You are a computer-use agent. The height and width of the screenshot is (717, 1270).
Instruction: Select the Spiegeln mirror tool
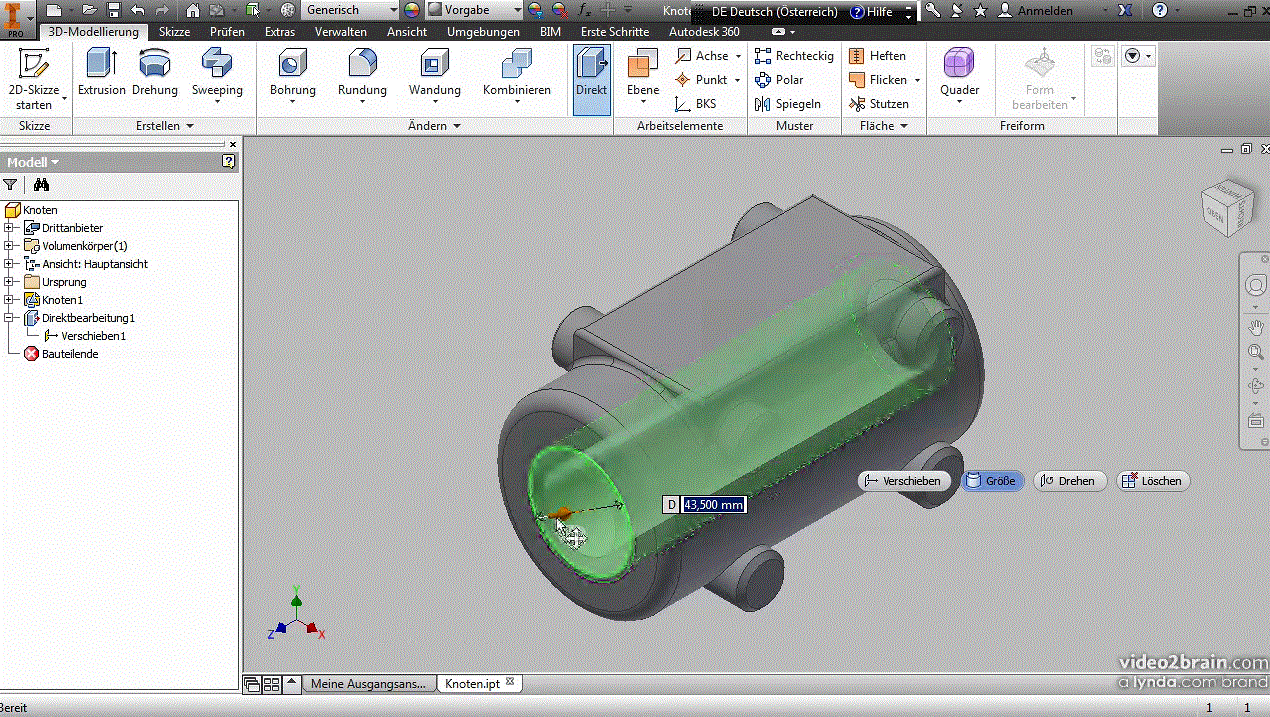(x=788, y=104)
